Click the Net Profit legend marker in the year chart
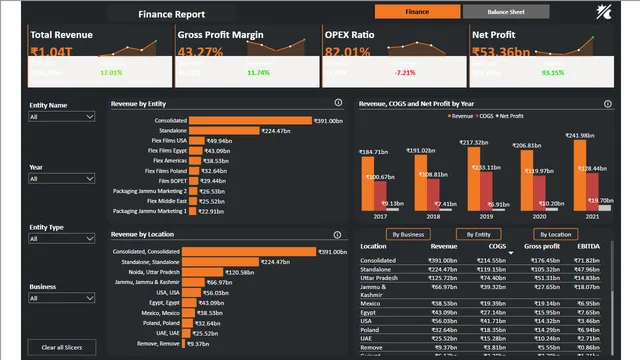Screen dimensions: 640x360 click(497, 116)
